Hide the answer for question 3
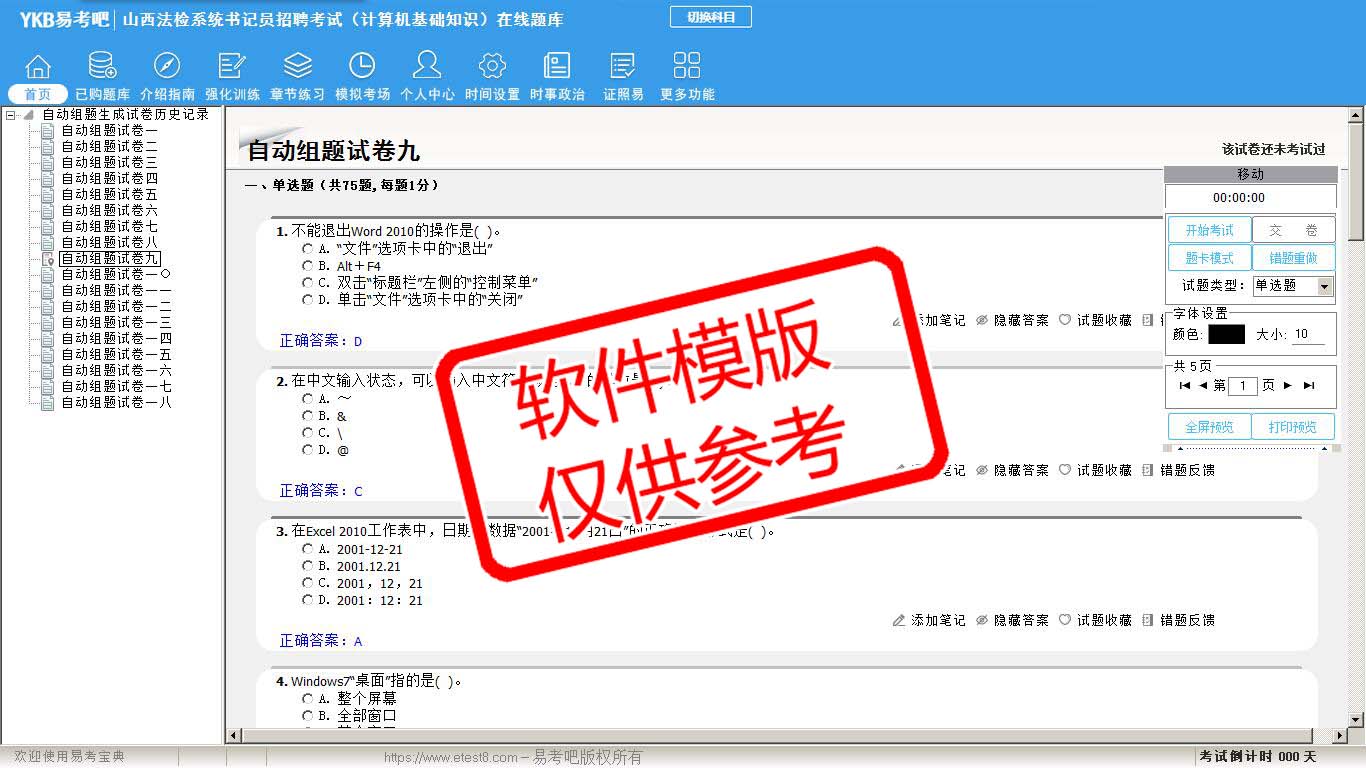The height and width of the screenshot is (768, 1366). pyautogui.click(x=1012, y=620)
